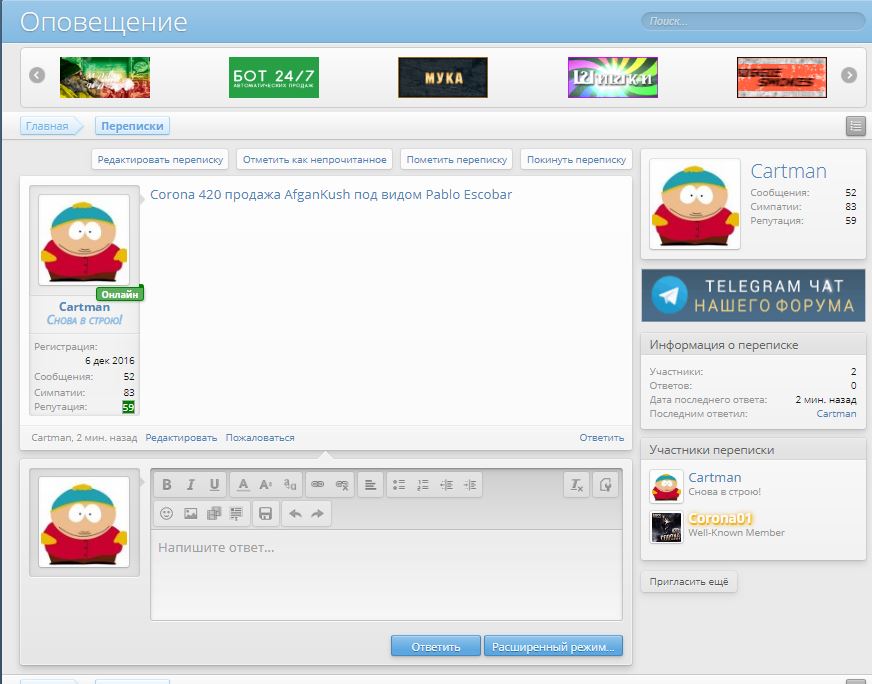Toggle bold formatting in reply editor
This screenshot has width=872, height=684.
(x=166, y=485)
